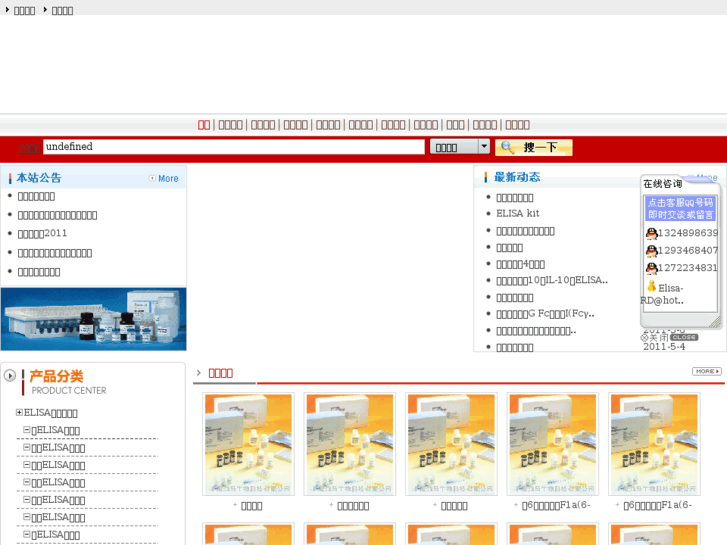
Task: Click the 最新动态 section heading
Action: [x=517, y=177]
